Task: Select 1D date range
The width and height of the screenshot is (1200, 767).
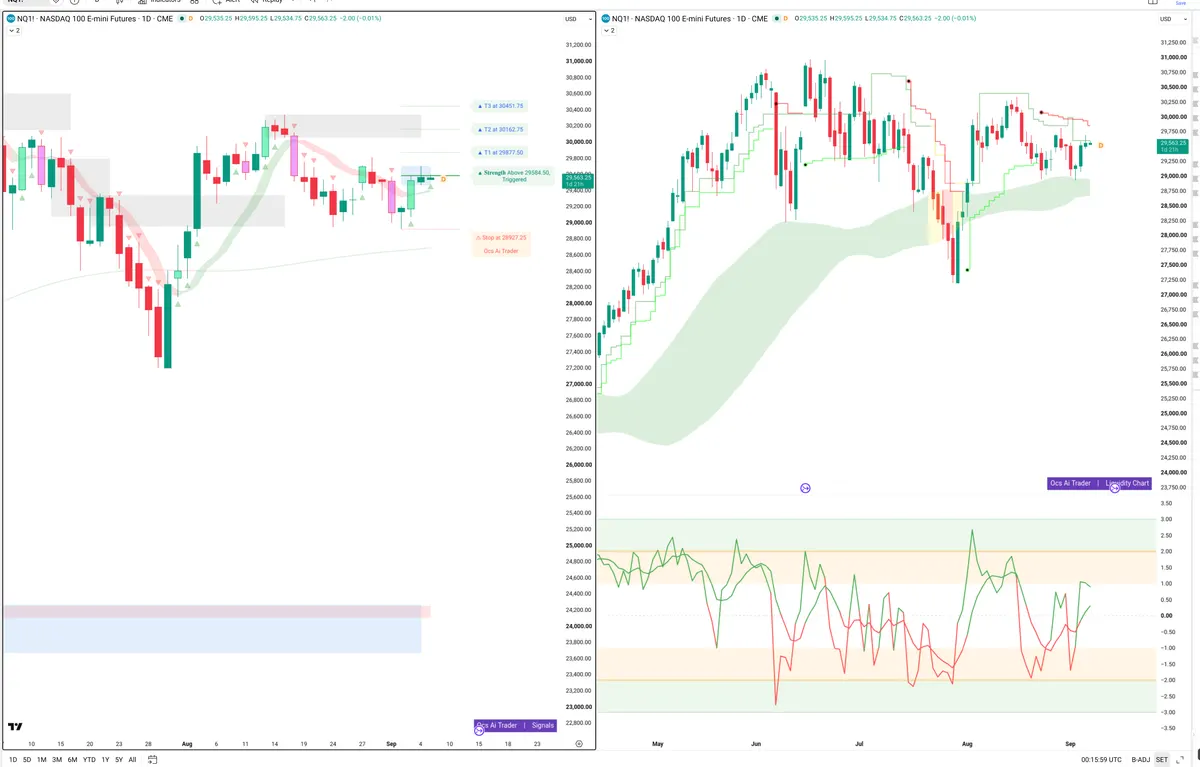Action: [x=12, y=760]
